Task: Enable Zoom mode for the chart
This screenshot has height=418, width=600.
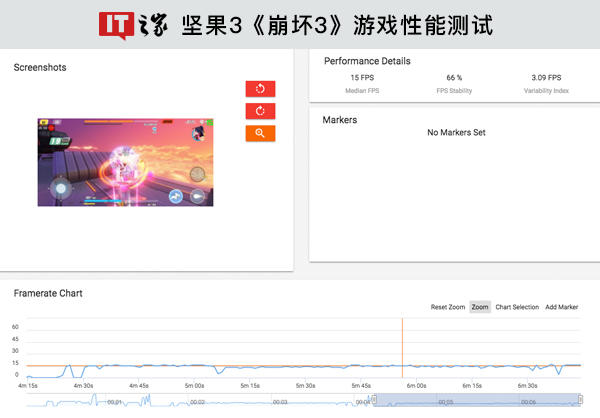Action: pos(480,307)
